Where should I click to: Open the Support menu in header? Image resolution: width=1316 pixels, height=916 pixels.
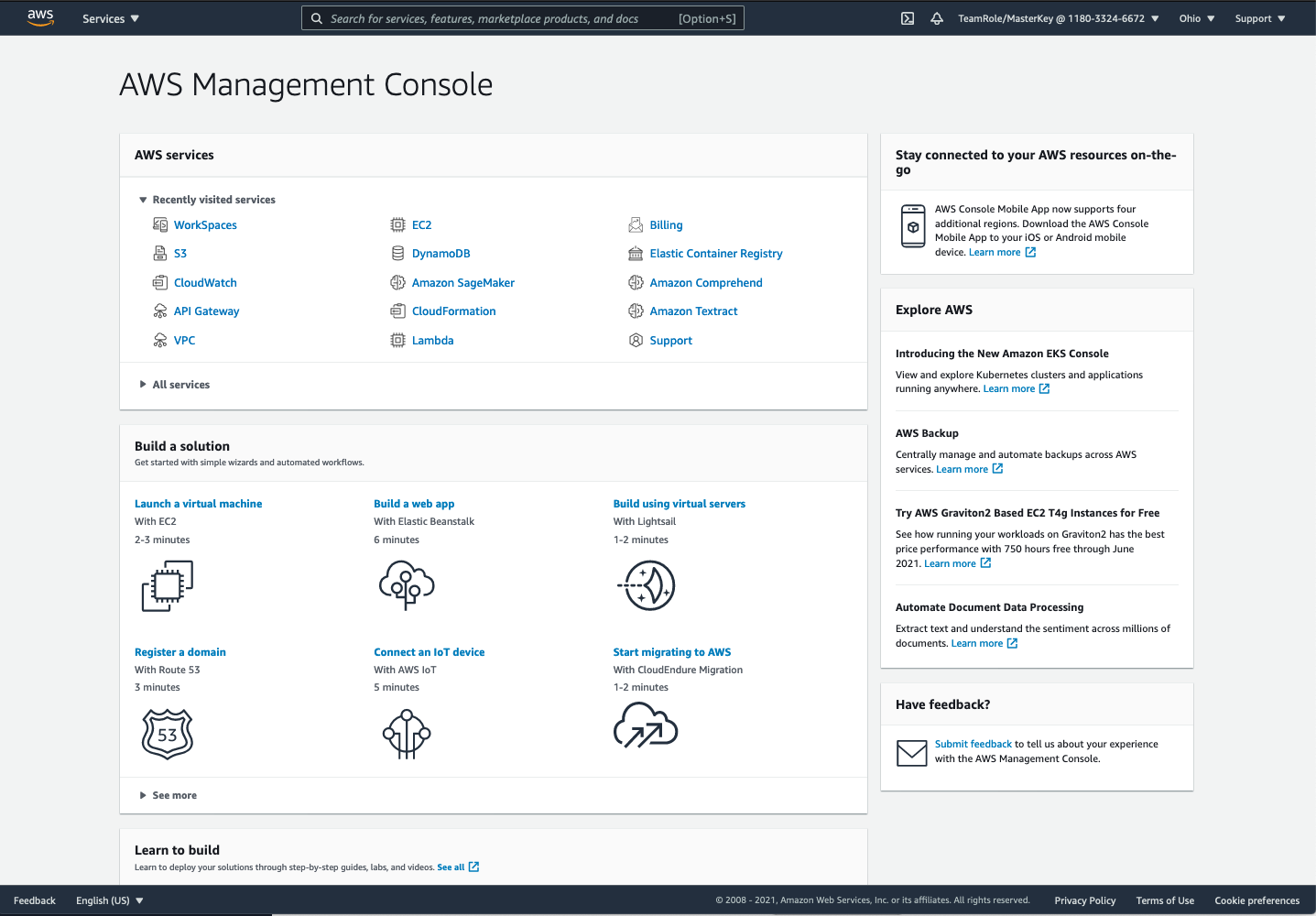click(1259, 18)
